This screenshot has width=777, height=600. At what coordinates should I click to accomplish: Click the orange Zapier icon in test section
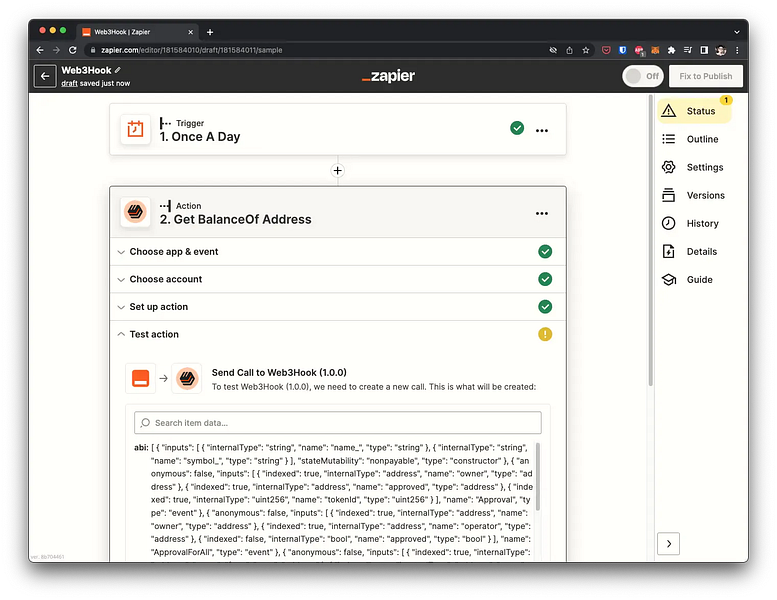point(140,379)
